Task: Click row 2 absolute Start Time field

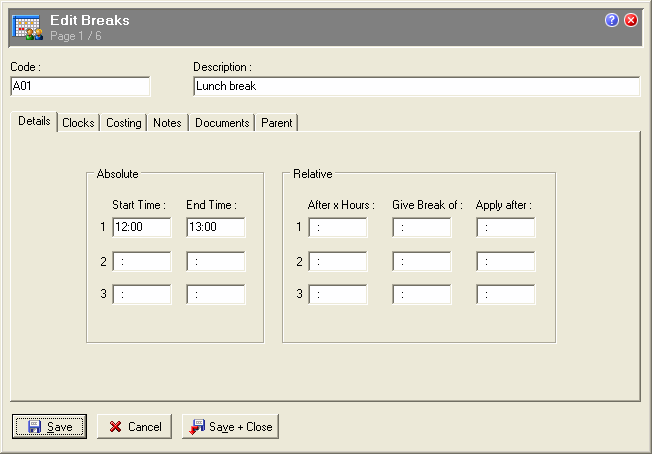Action: tap(141, 262)
